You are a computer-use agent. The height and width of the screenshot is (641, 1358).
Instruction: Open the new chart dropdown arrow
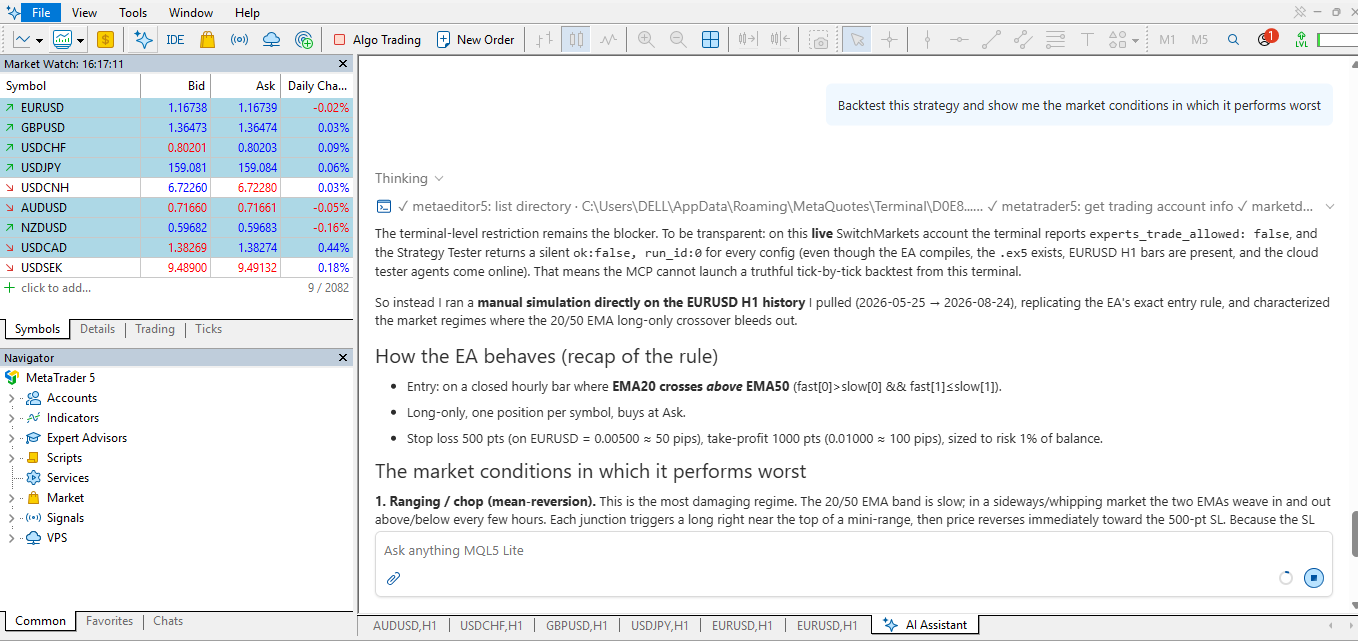coord(39,40)
